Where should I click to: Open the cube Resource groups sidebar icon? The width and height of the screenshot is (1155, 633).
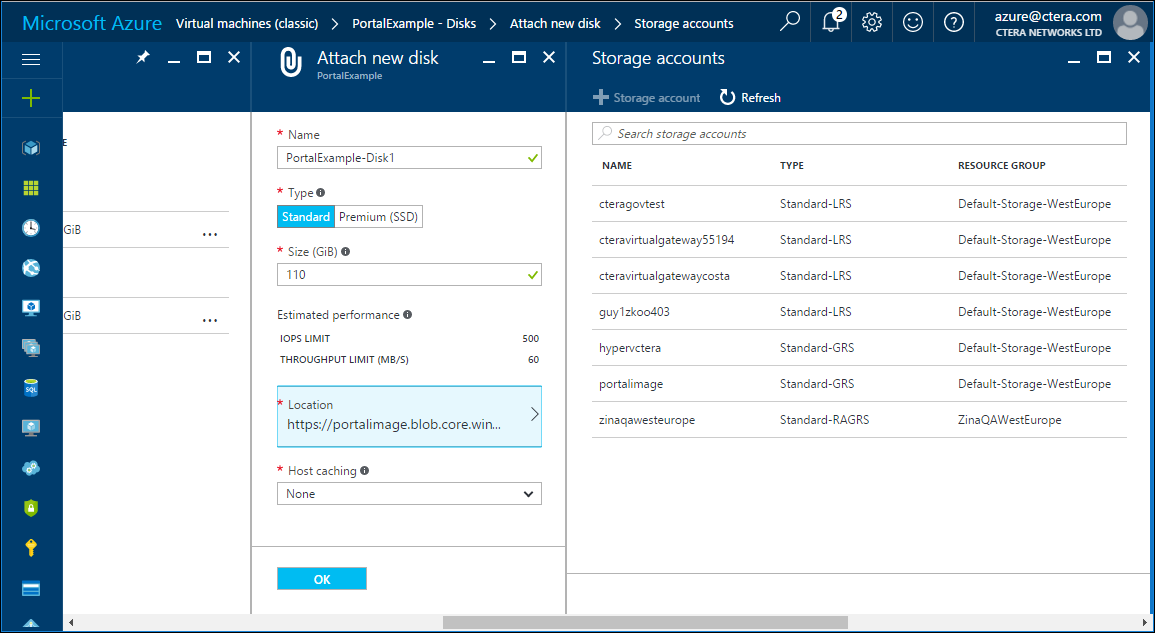[31, 148]
